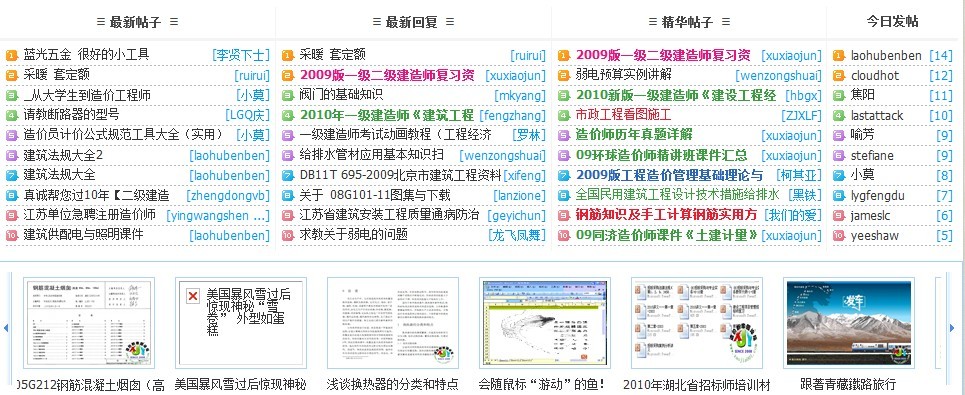Open the 浅谈换热器的分类和特点 caption link

[x=393, y=385]
